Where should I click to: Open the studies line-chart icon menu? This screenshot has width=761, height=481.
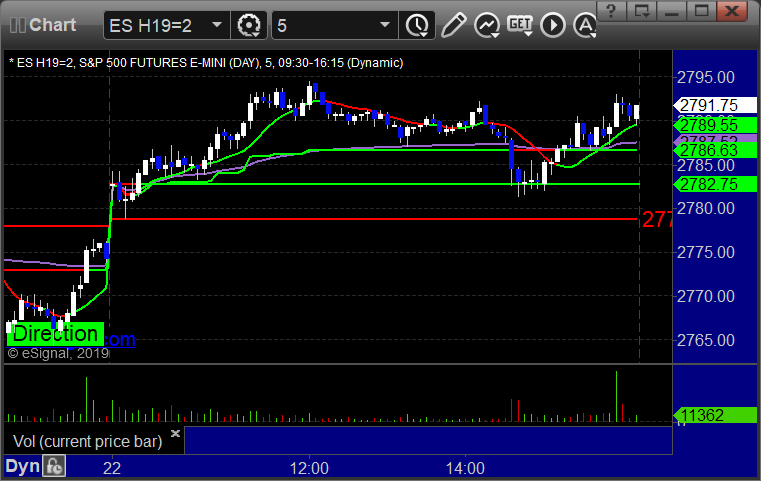click(487, 25)
